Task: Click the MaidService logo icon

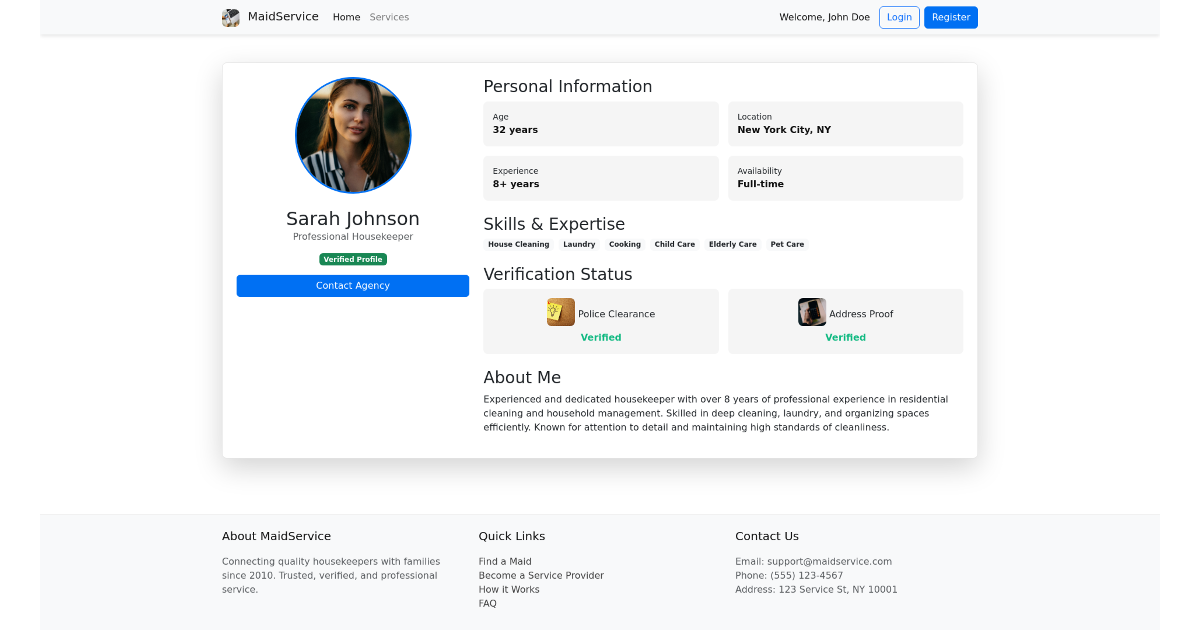Action: (230, 17)
